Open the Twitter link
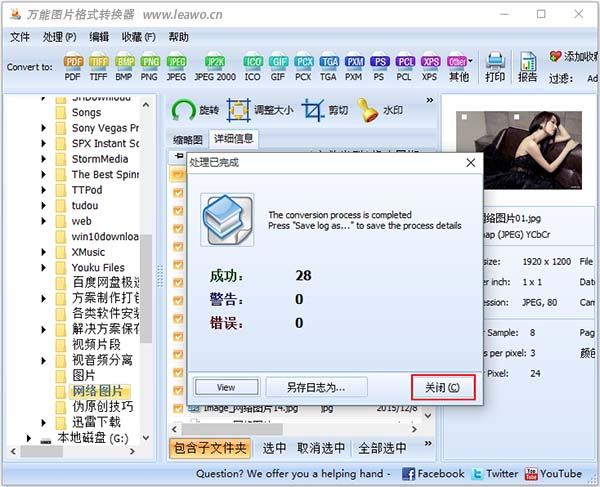 coord(494,474)
